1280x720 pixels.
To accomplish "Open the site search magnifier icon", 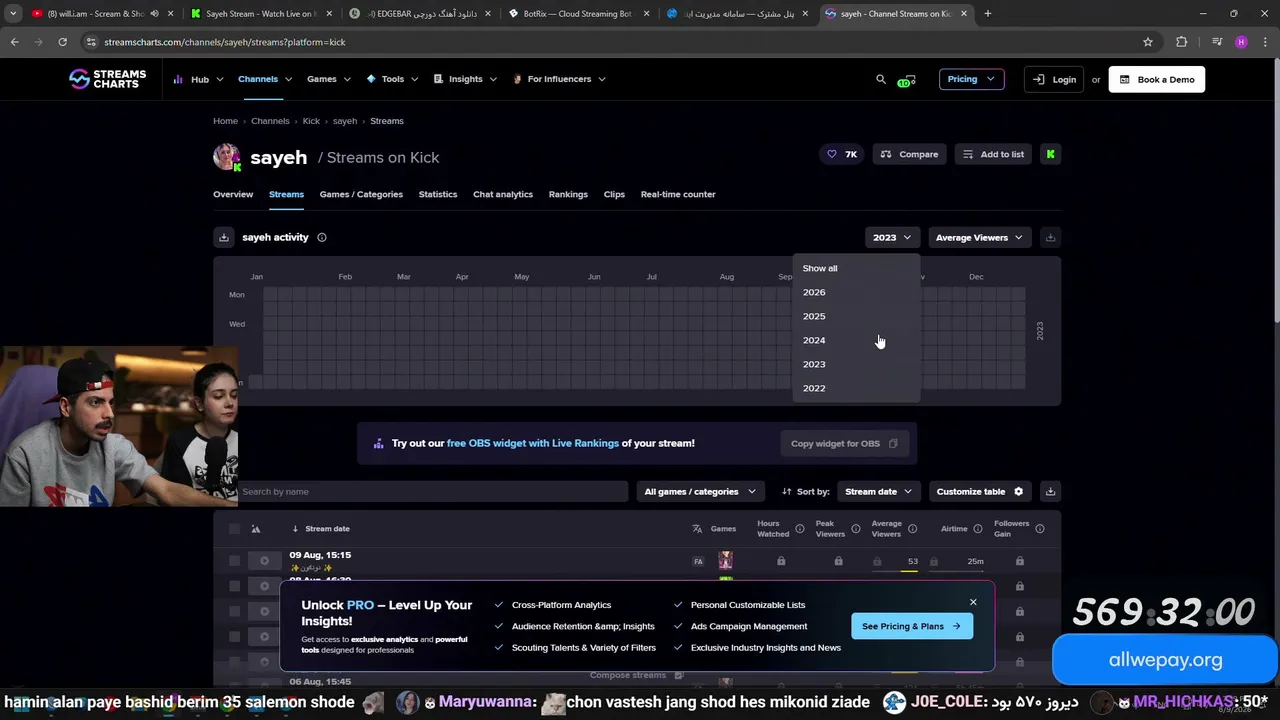I will pyautogui.click(x=881, y=79).
